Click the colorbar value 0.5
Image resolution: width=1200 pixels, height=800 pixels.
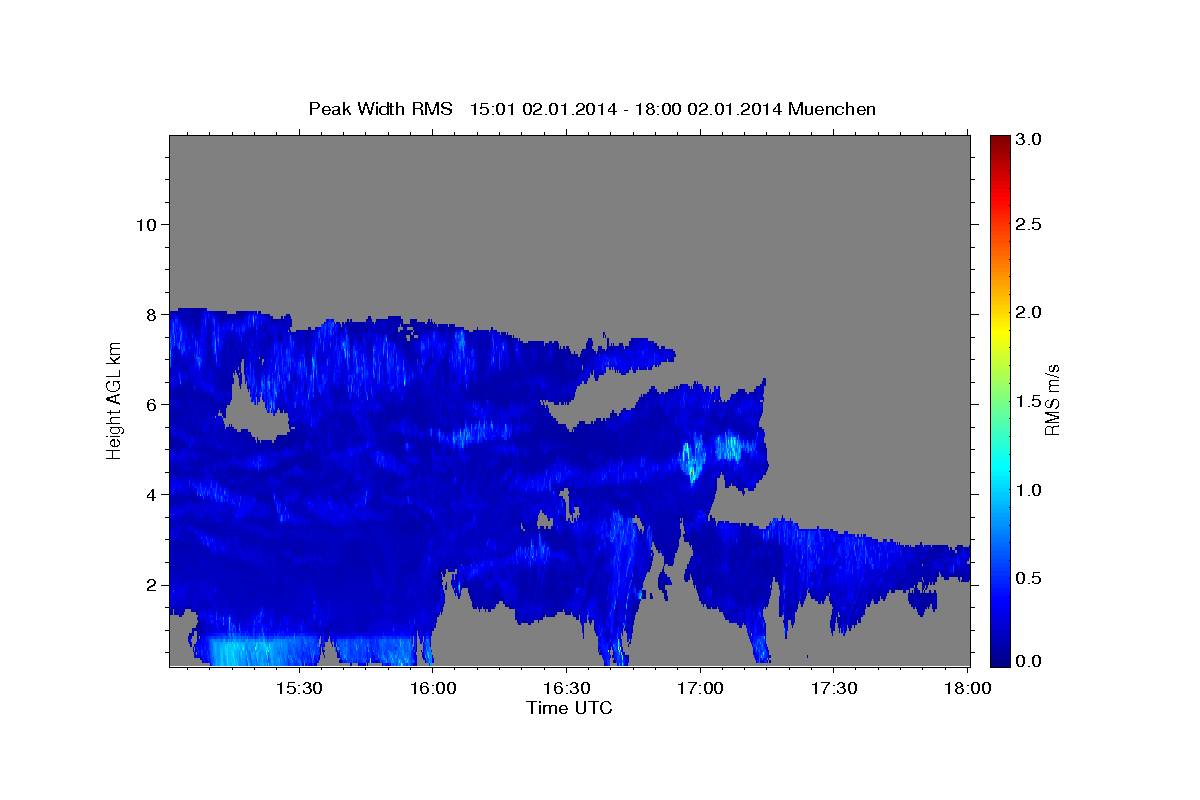[1031, 578]
